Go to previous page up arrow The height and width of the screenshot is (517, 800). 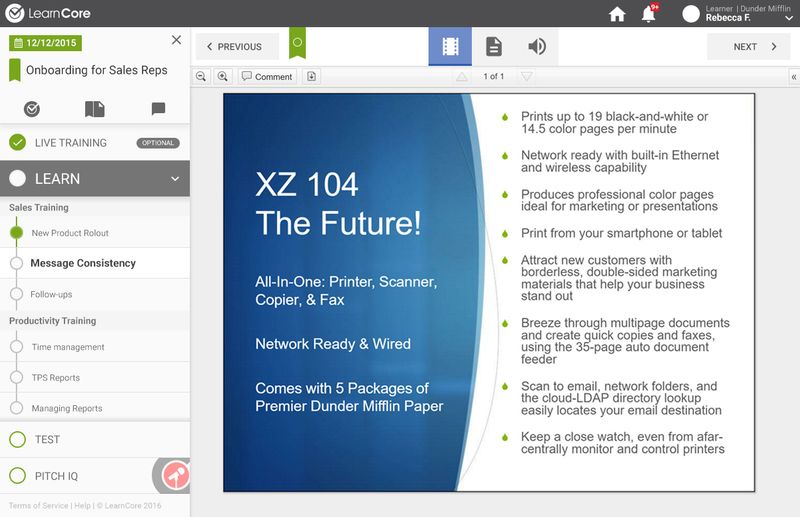coord(462,77)
